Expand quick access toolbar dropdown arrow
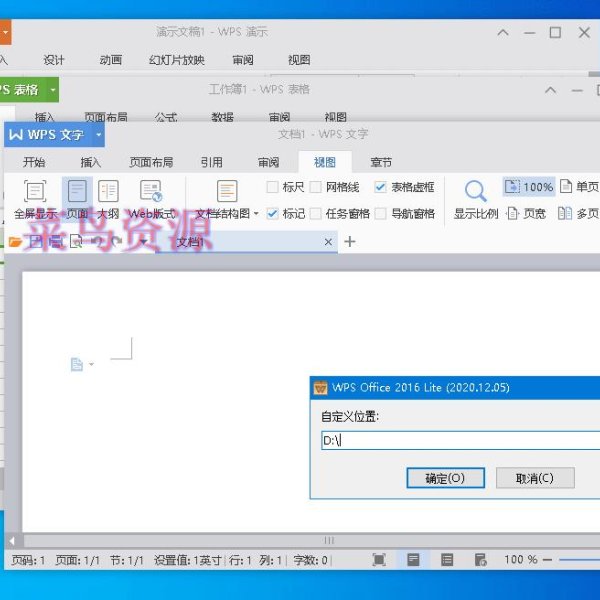 tap(143, 242)
